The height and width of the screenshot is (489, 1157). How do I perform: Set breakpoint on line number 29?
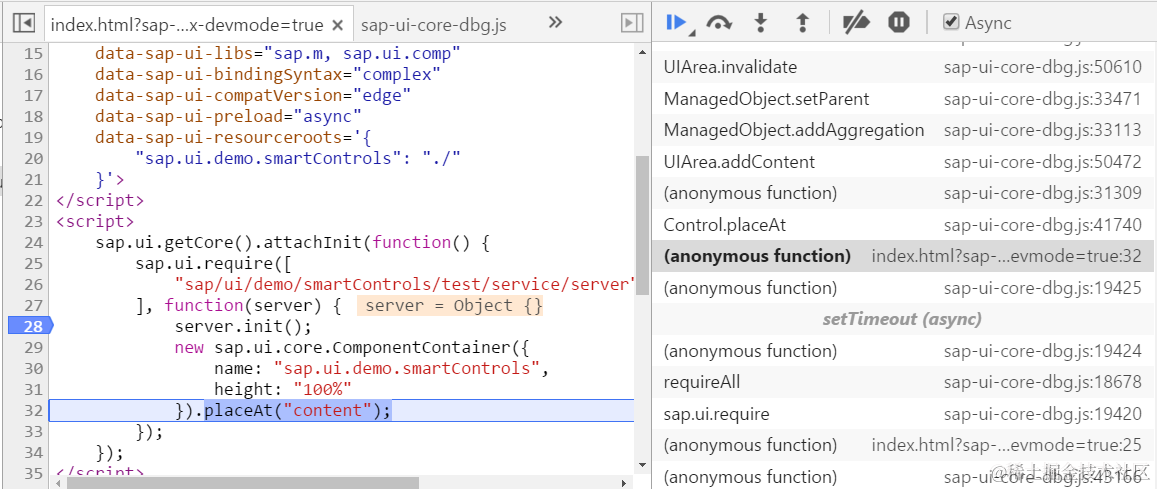point(34,347)
